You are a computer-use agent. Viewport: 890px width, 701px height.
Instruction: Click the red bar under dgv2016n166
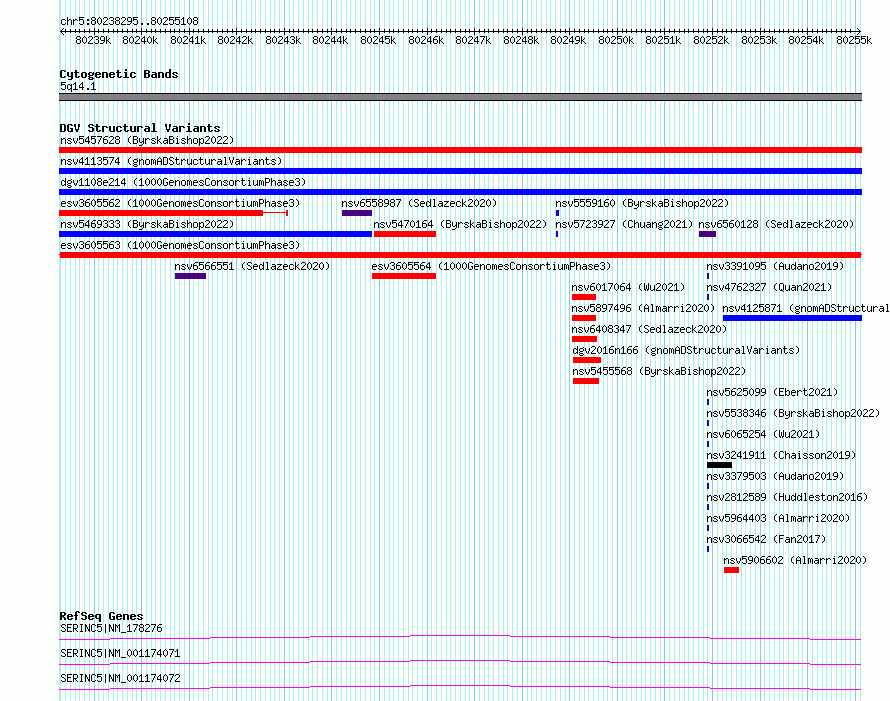(587, 360)
